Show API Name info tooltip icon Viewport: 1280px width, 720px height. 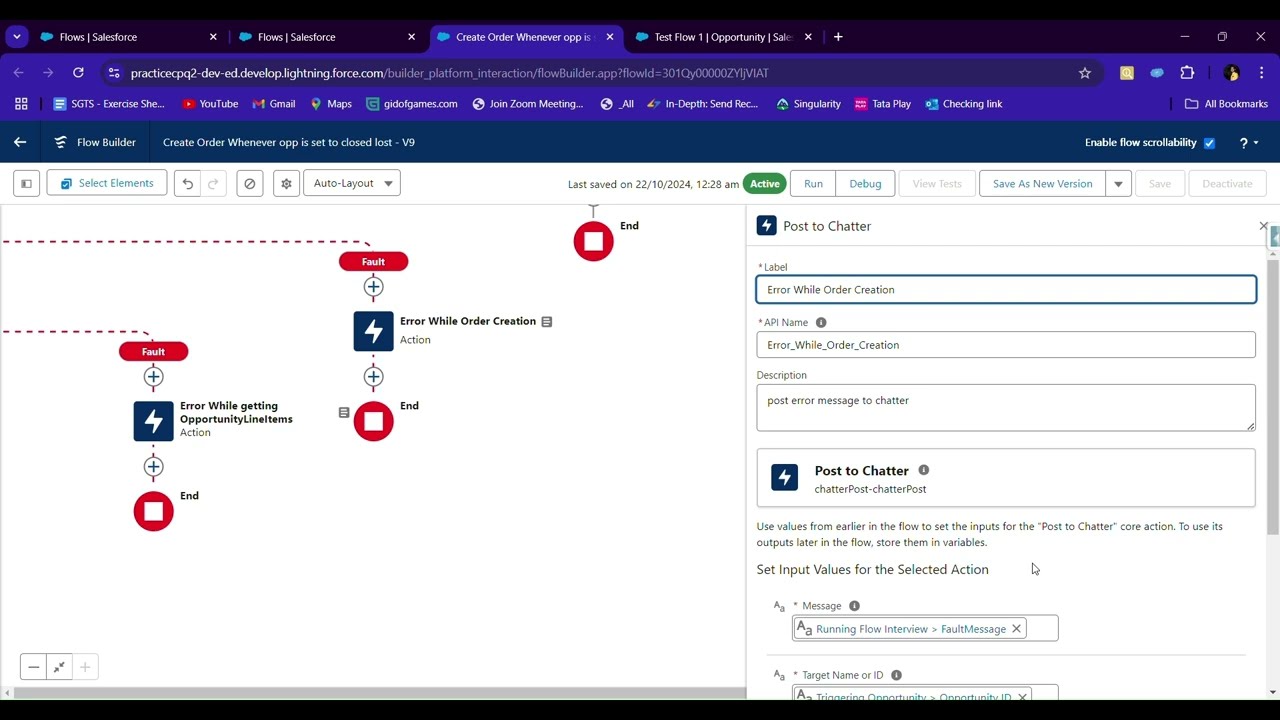(821, 323)
